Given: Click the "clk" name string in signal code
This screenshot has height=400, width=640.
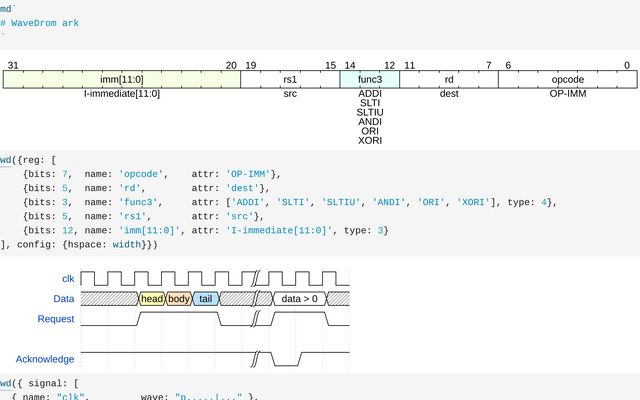Looking at the screenshot, I should pyautogui.click(x=71, y=397).
